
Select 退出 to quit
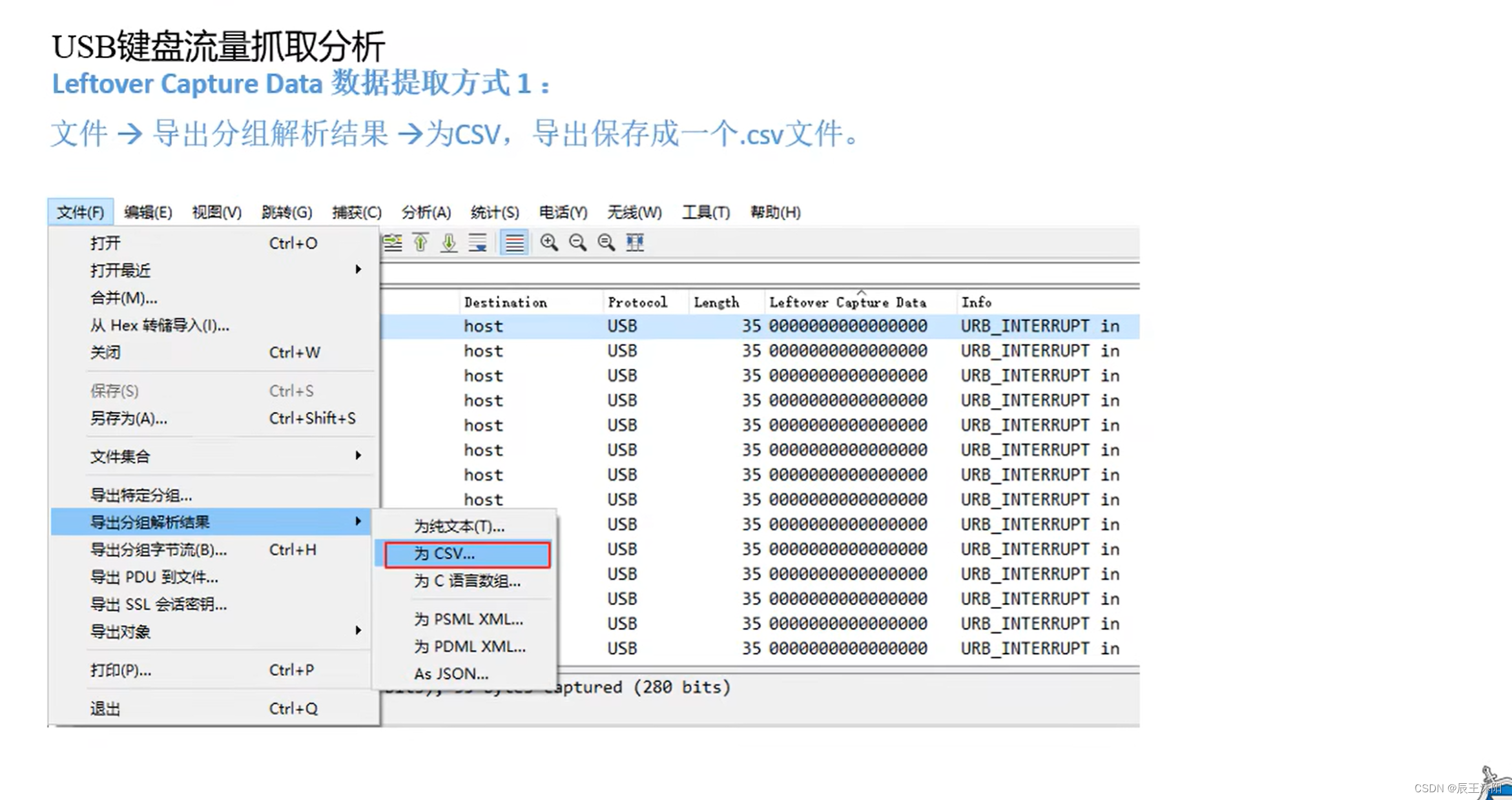(x=213, y=708)
